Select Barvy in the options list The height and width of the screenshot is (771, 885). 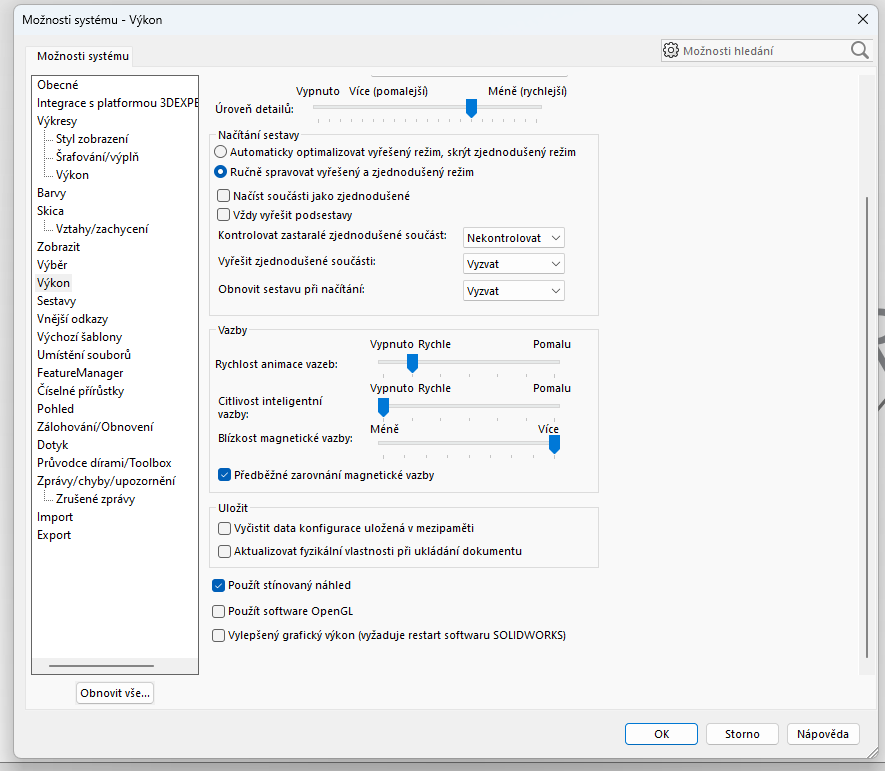click(x=51, y=193)
